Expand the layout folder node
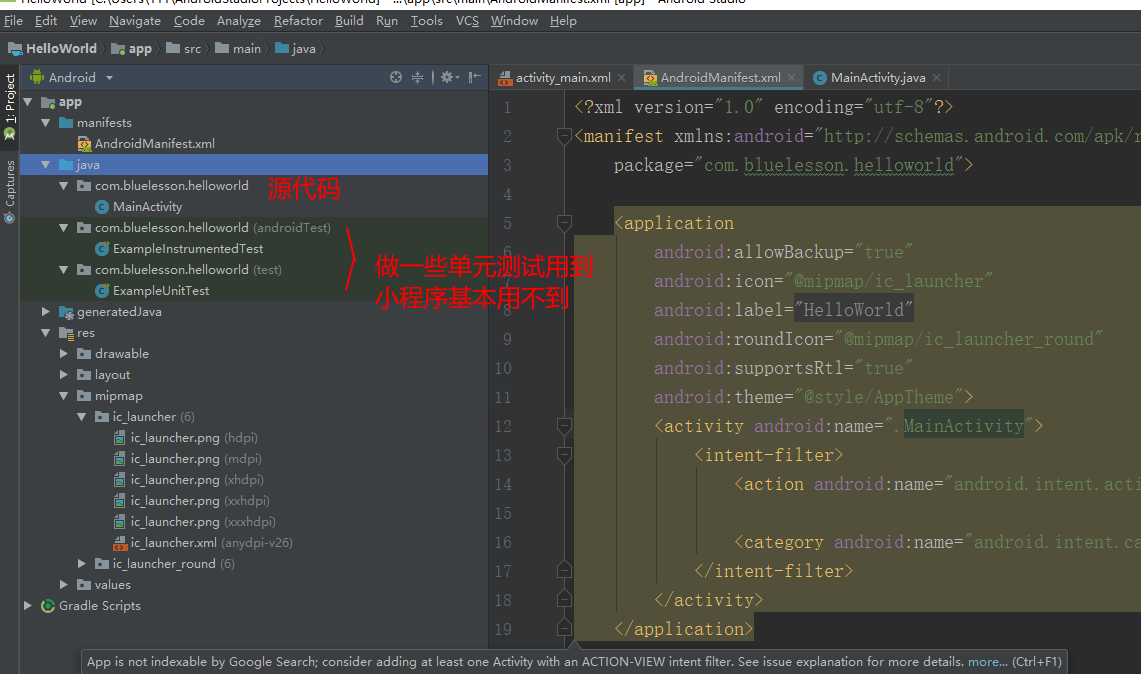Screen dimensions: 1141x674 point(64,375)
